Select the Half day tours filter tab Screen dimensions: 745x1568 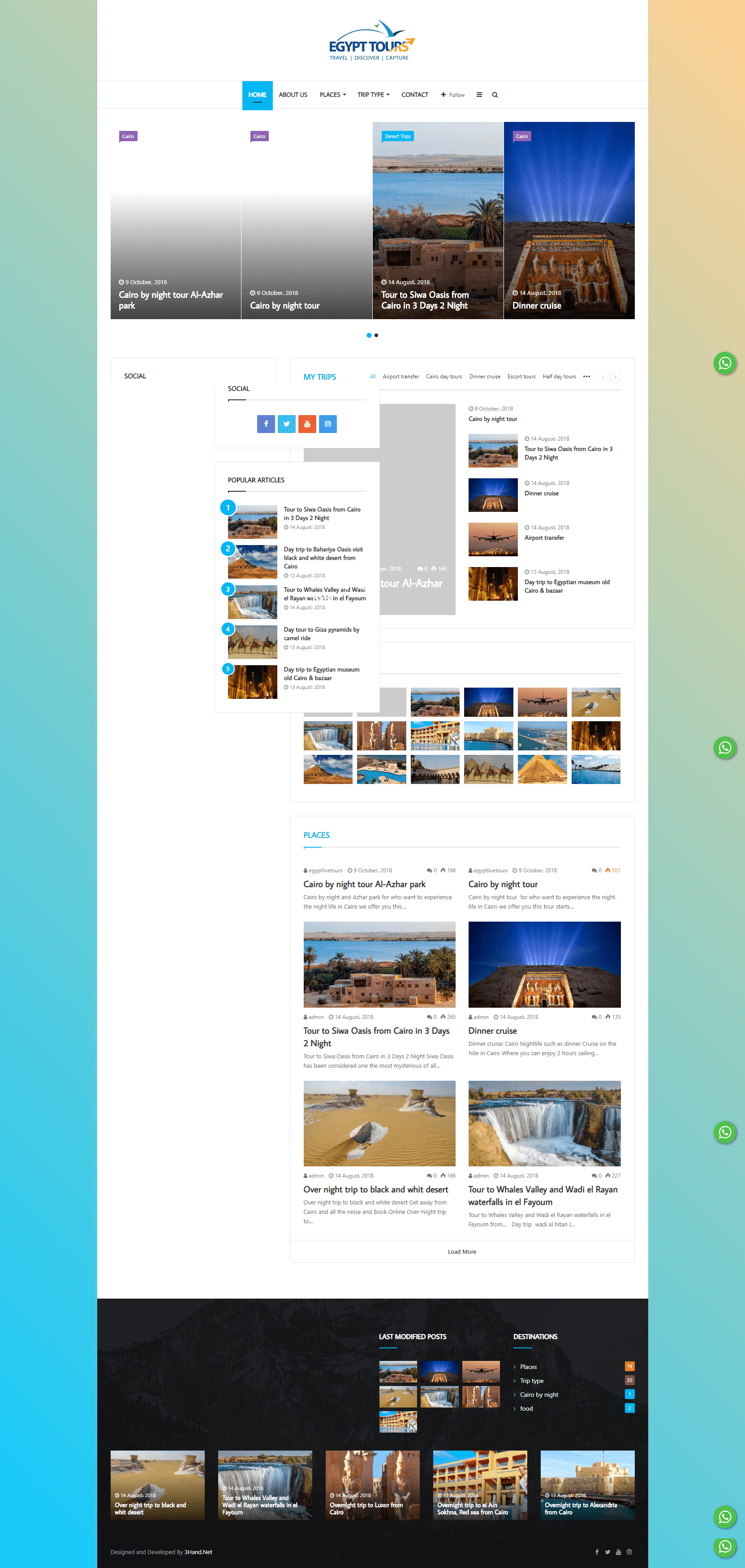coord(560,377)
